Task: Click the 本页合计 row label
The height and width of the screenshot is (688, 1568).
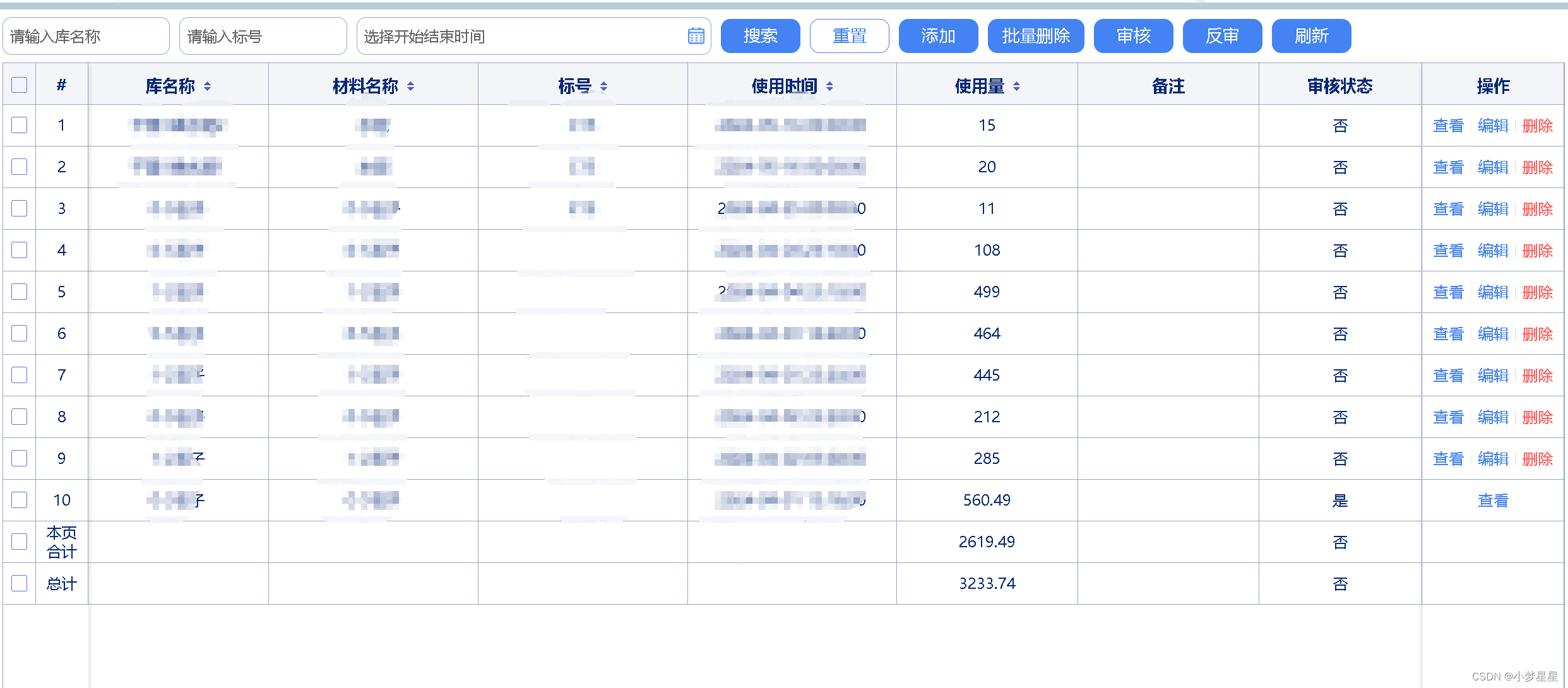Action: click(62, 542)
